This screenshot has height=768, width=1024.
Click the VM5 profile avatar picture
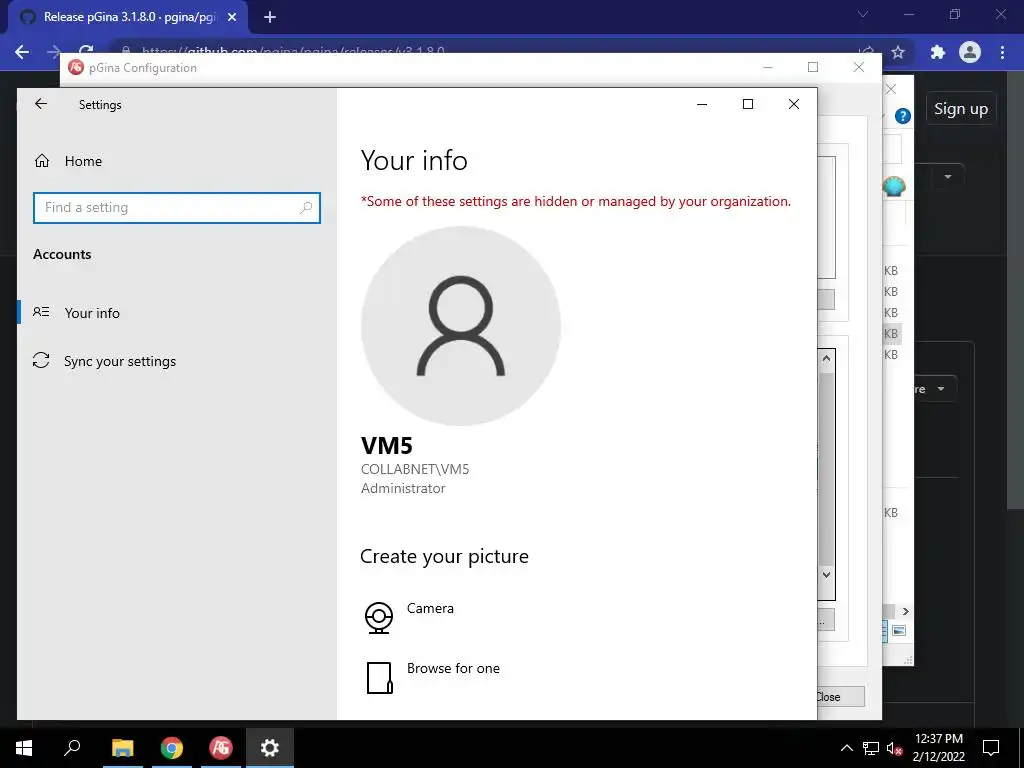coord(460,326)
